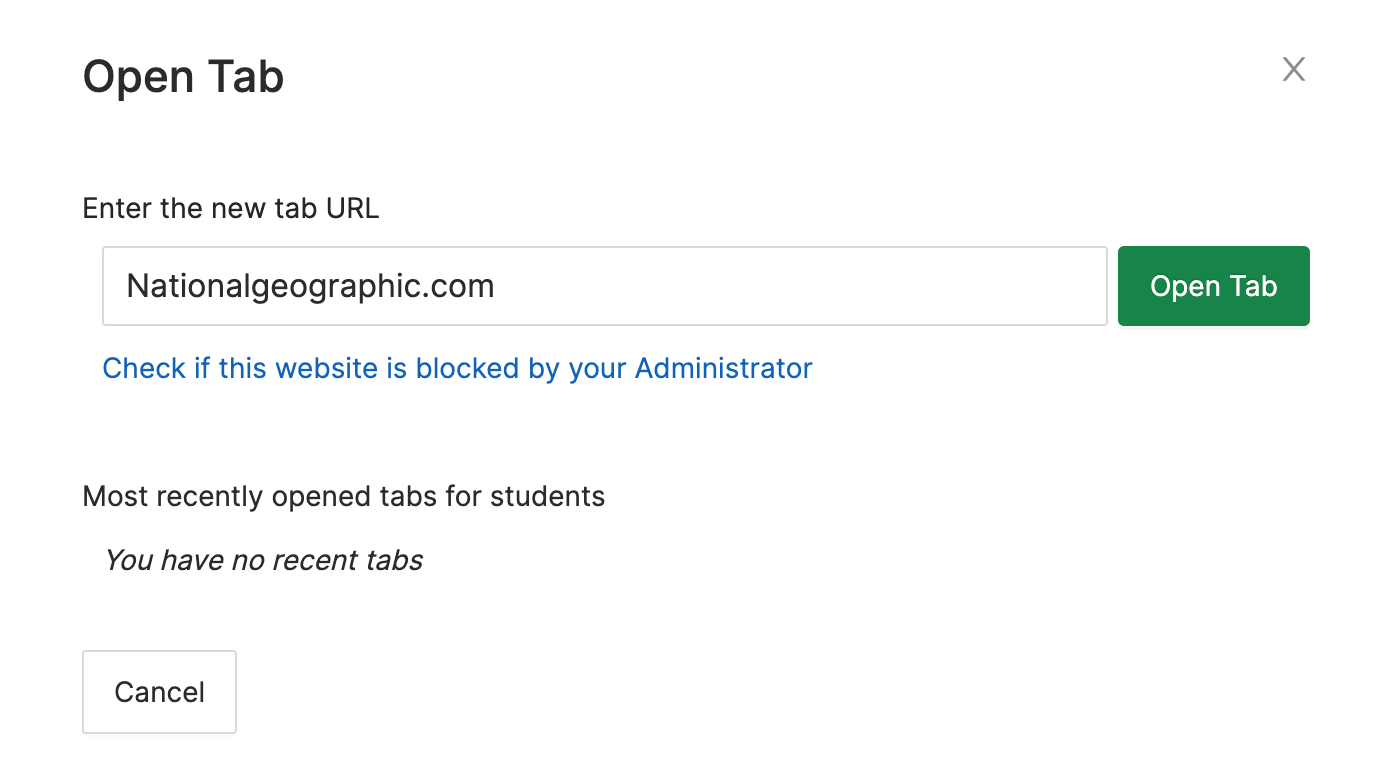1392x782 pixels.
Task: Click the 'You have no recent tabs' message
Action: tap(264, 560)
